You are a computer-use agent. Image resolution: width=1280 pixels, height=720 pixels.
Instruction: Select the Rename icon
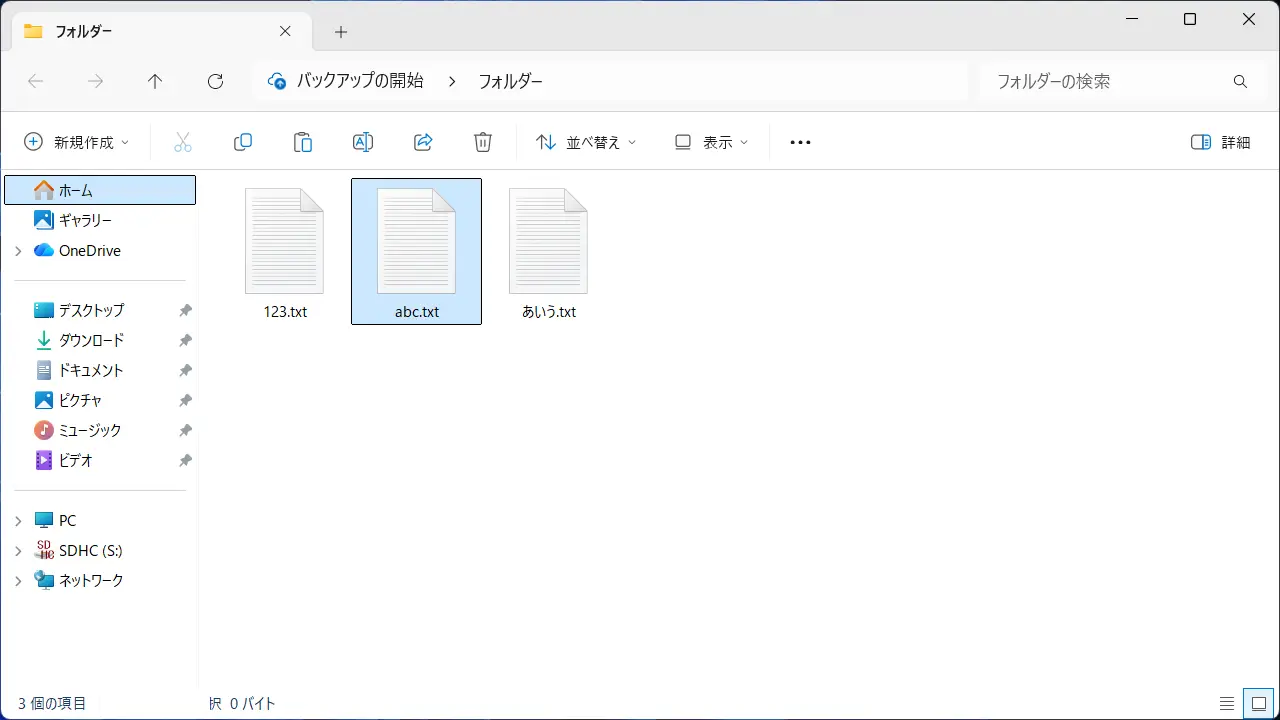[x=363, y=141]
